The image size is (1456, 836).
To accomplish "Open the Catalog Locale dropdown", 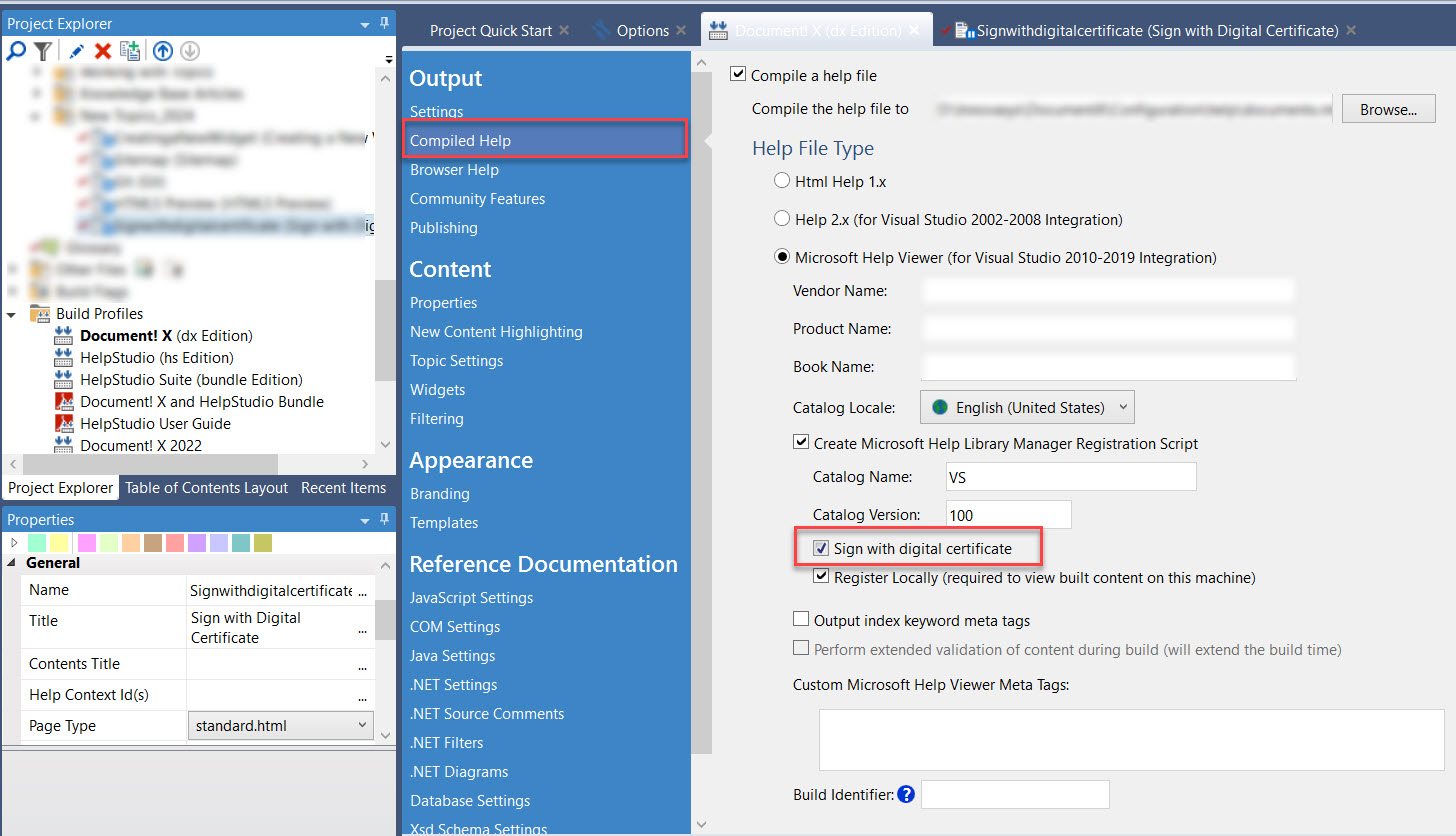I will [x=1123, y=406].
